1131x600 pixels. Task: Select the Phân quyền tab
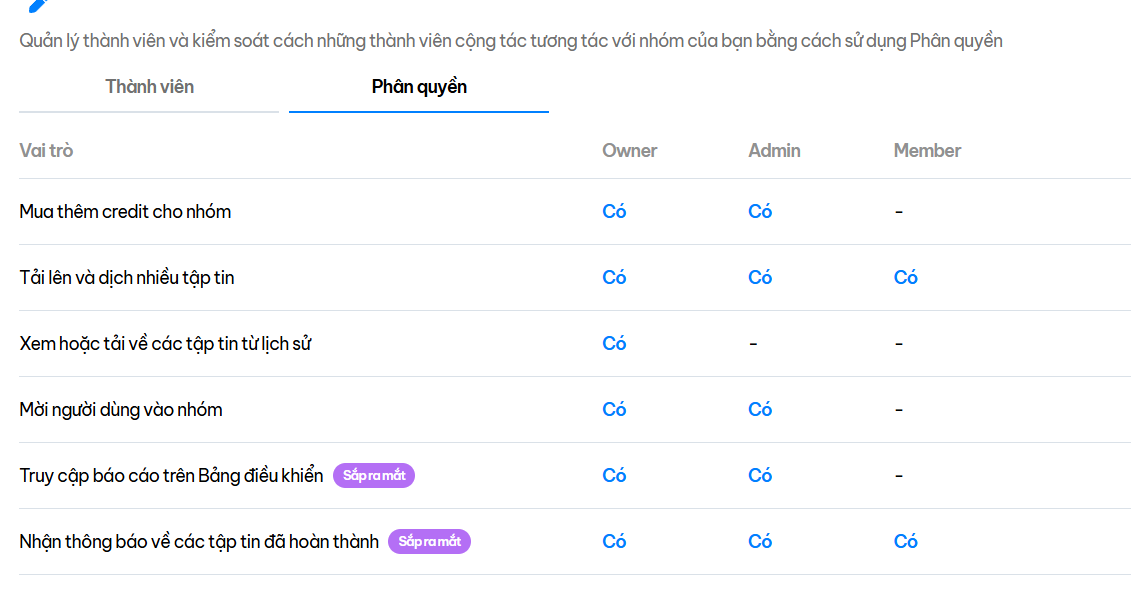click(419, 87)
